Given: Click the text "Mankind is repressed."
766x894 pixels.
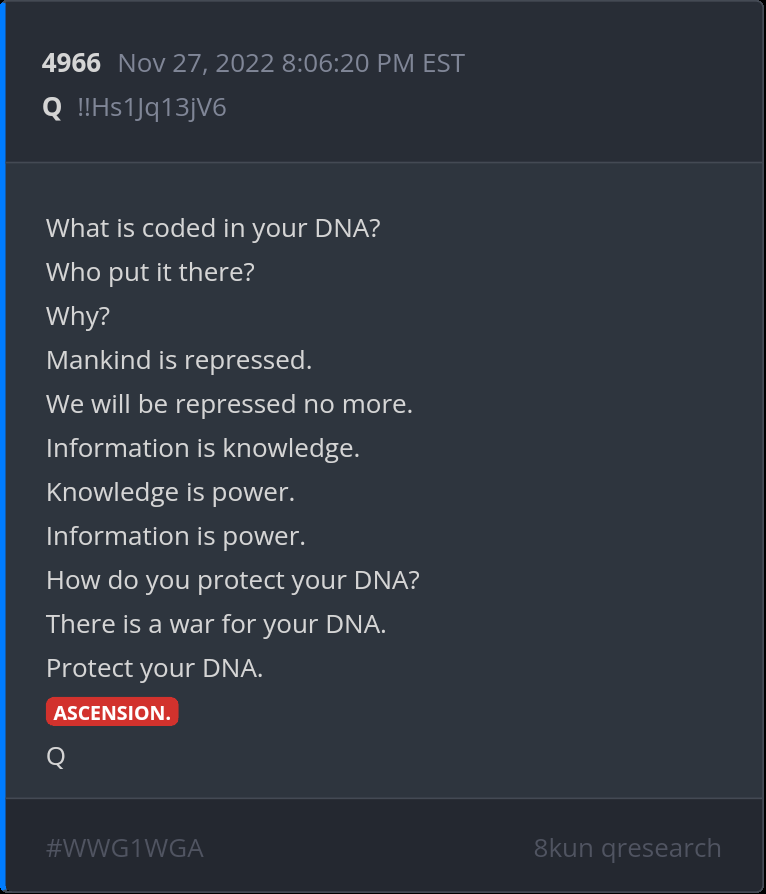Looking at the screenshot, I should [x=179, y=360].
